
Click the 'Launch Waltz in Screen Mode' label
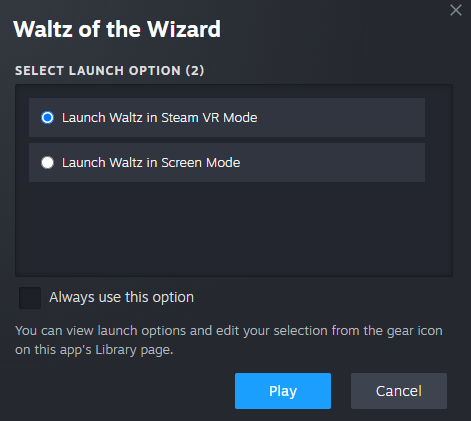click(151, 163)
